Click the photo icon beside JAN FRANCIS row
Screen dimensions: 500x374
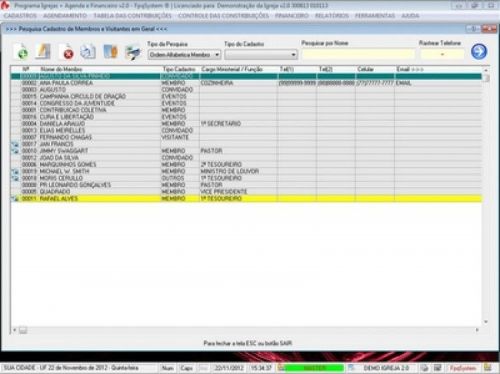(15, 144)
